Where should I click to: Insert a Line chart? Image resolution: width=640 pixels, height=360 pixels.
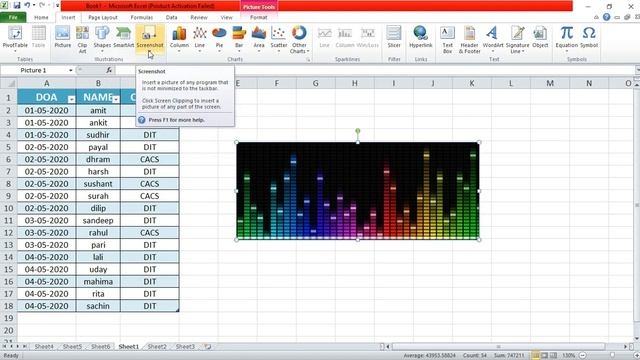point(200,38)
